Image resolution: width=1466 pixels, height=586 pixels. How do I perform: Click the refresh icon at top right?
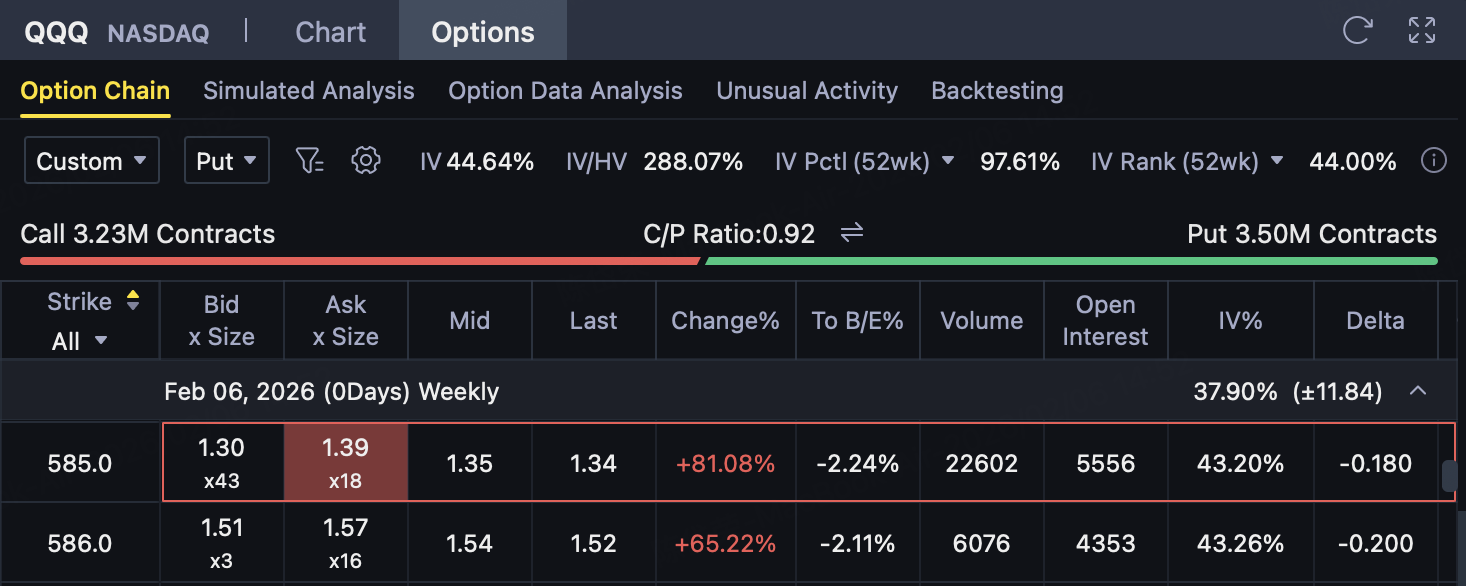(1356, 30)
